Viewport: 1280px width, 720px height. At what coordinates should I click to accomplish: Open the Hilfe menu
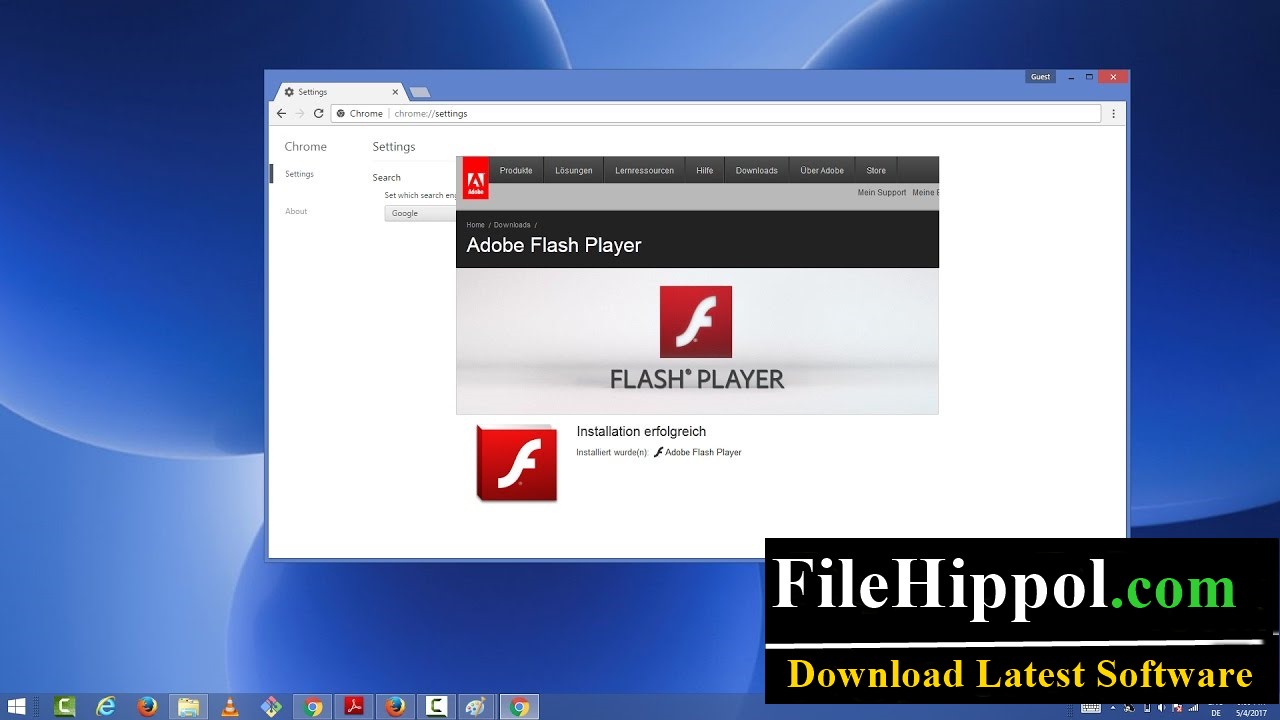click(705, 170)
